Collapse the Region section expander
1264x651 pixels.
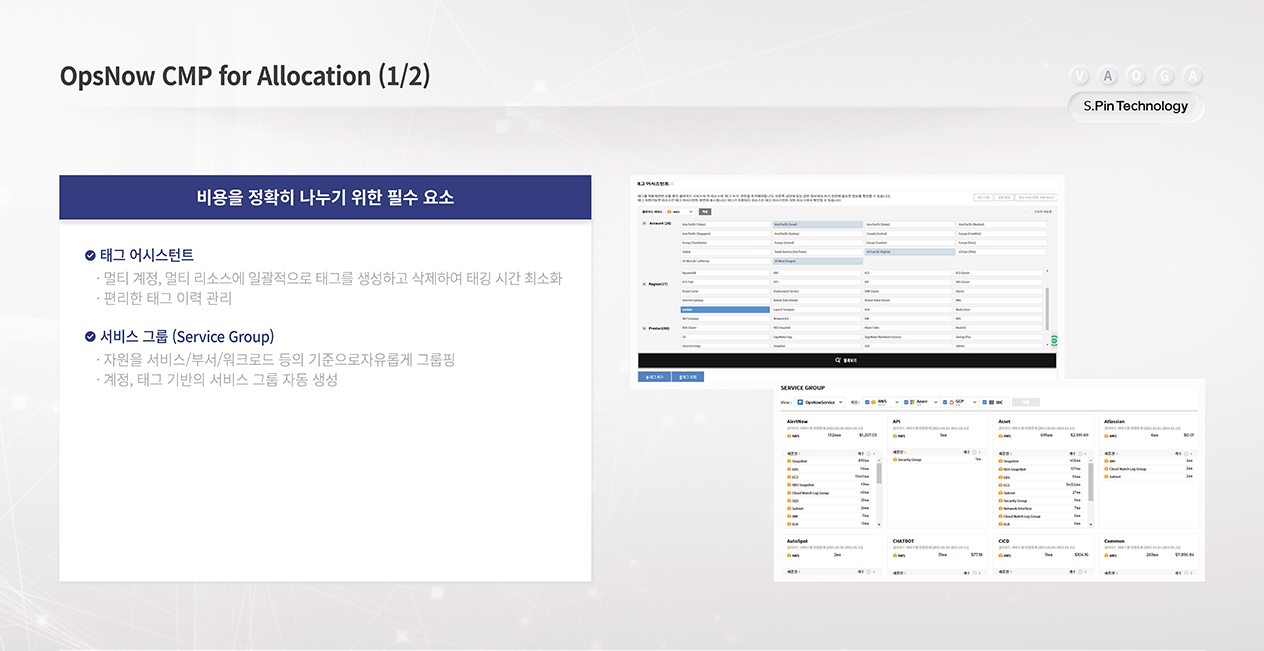(643, 284)
